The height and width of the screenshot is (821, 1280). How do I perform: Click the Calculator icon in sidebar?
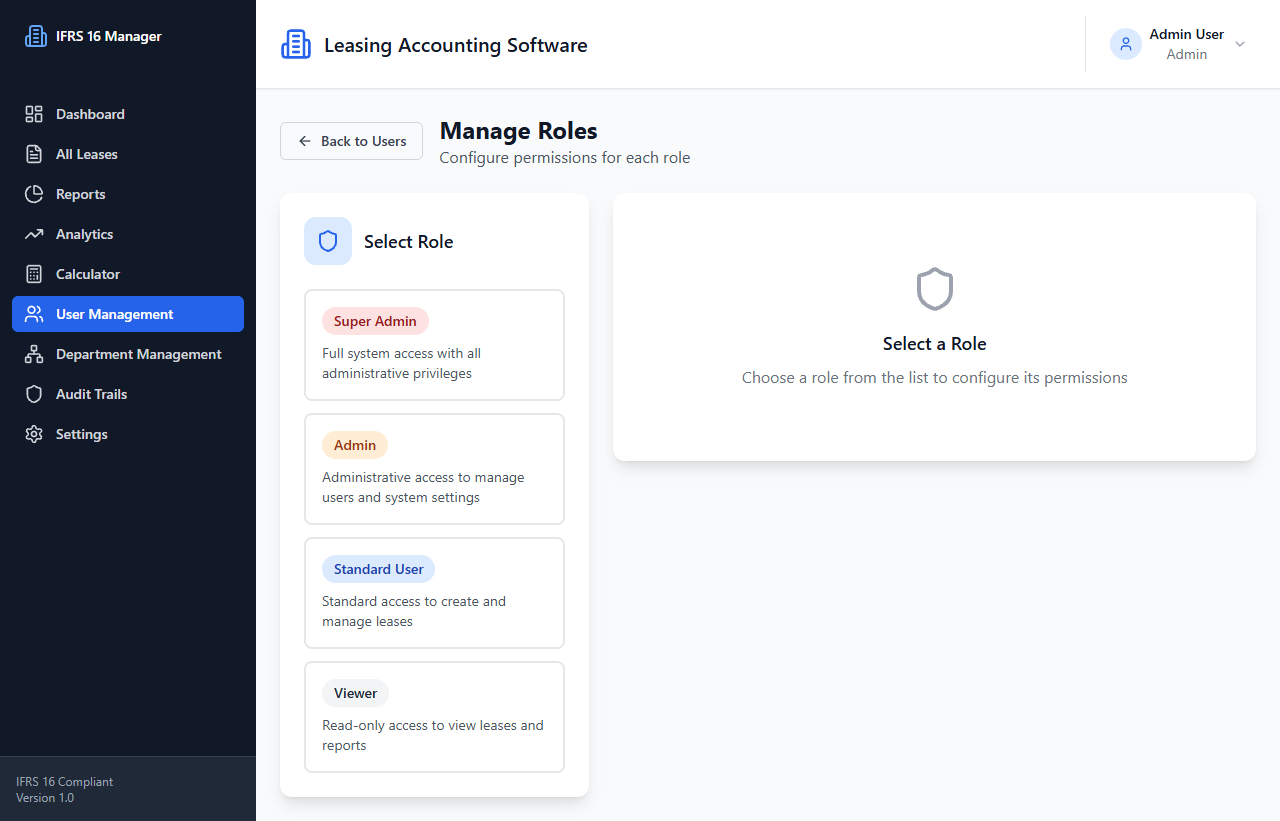pyautogui.click(x=34, y=274)
